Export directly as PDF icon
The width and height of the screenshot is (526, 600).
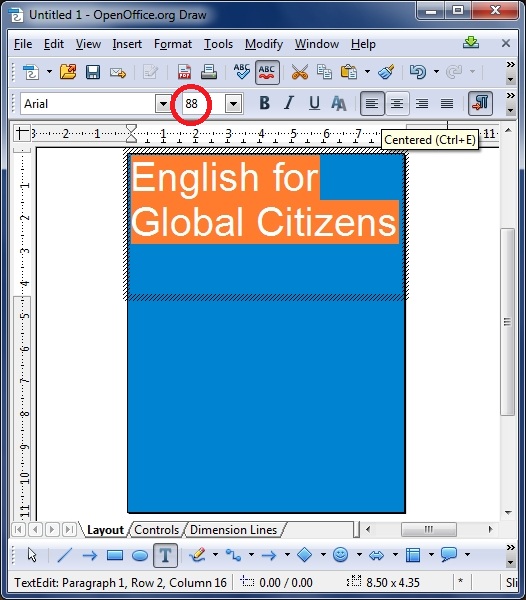184,72
